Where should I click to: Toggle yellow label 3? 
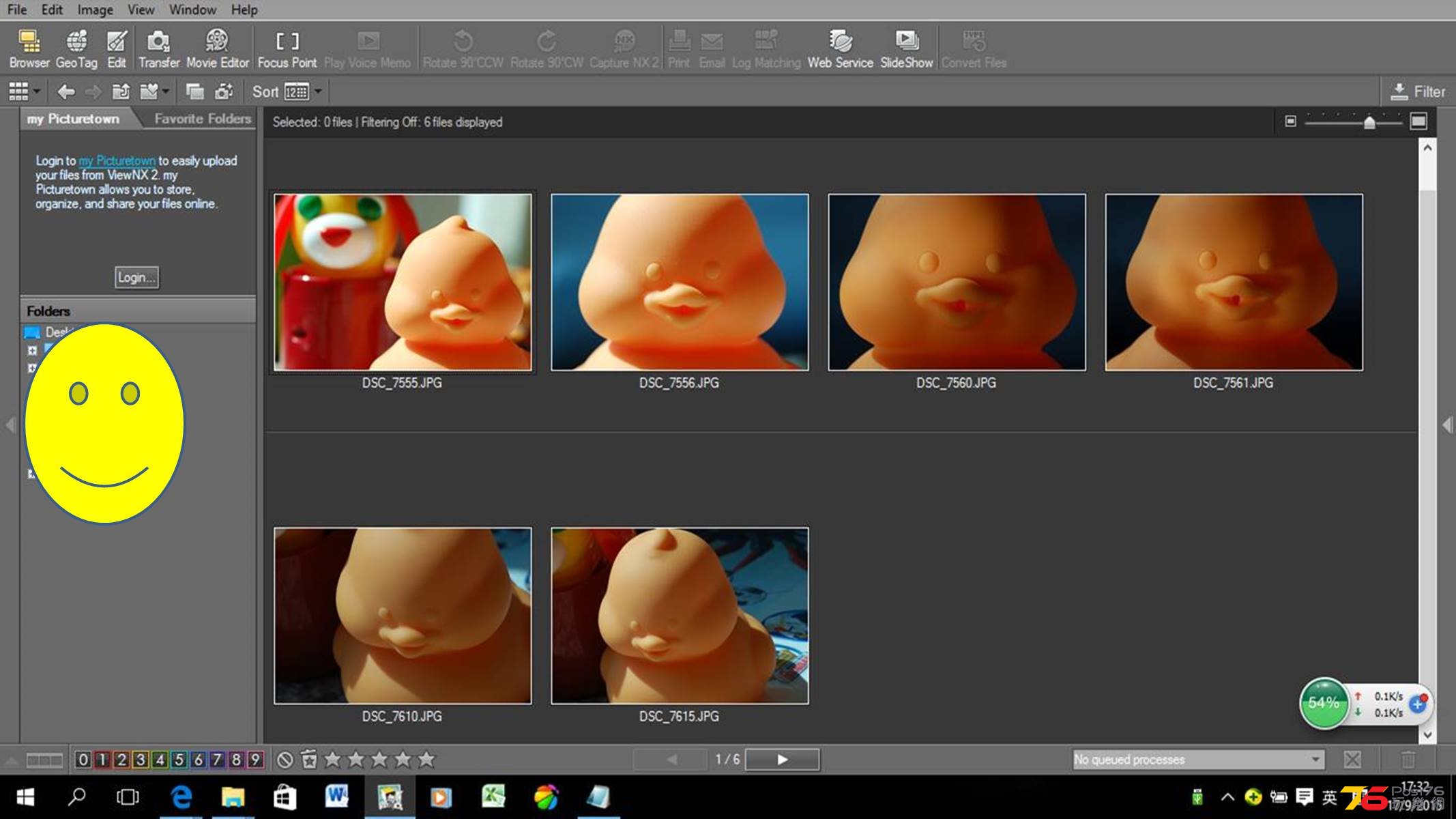pyautogui.click(x=141, y=760)
